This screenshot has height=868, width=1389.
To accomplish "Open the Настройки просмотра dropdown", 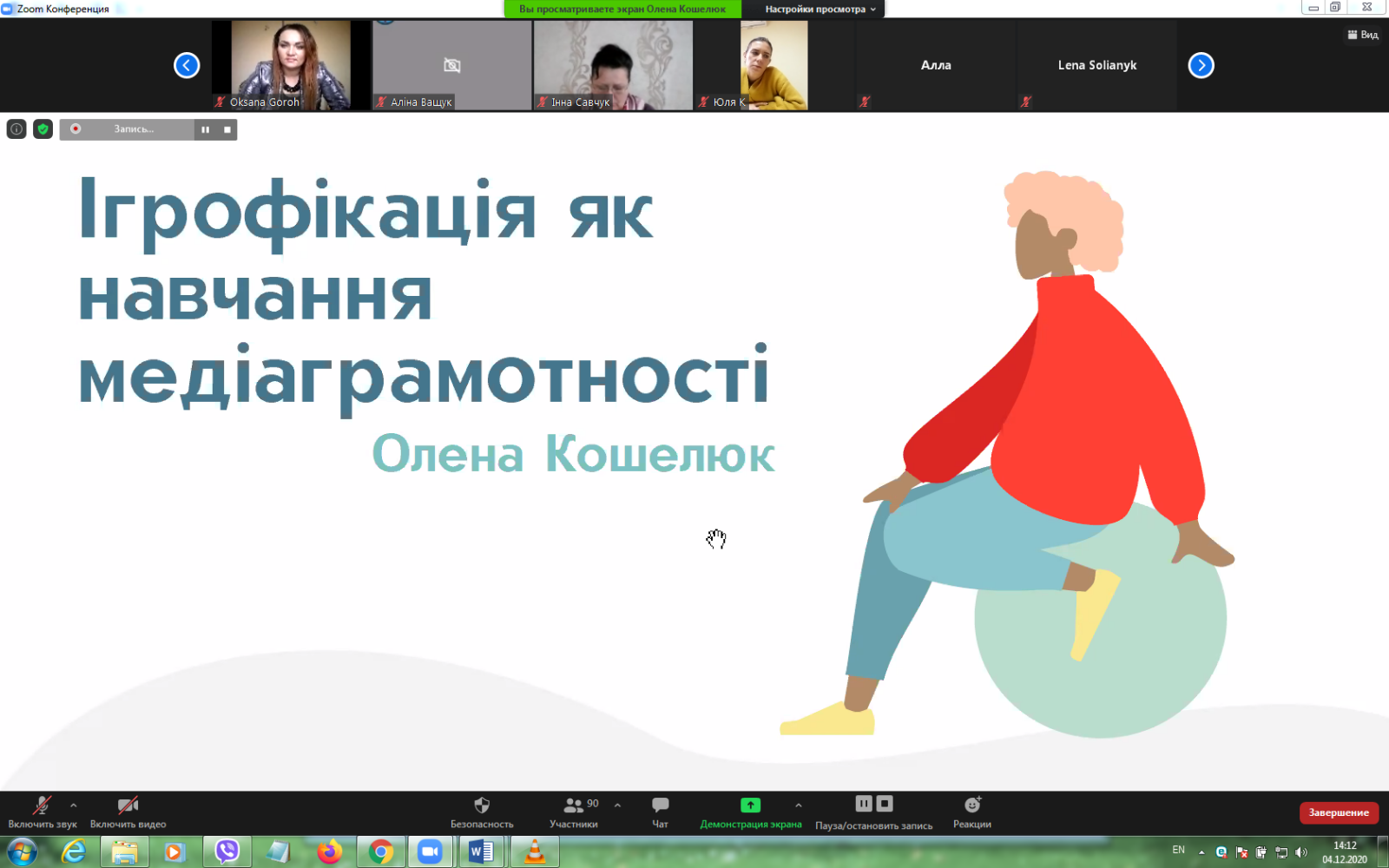I will click(x=818, y=9).
